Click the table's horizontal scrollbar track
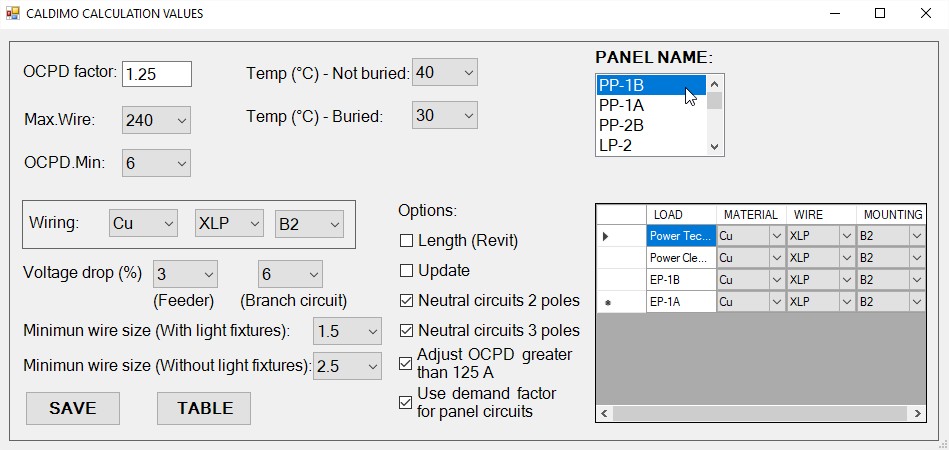This screenshot has height=450, width=949. tap(760, 413)
